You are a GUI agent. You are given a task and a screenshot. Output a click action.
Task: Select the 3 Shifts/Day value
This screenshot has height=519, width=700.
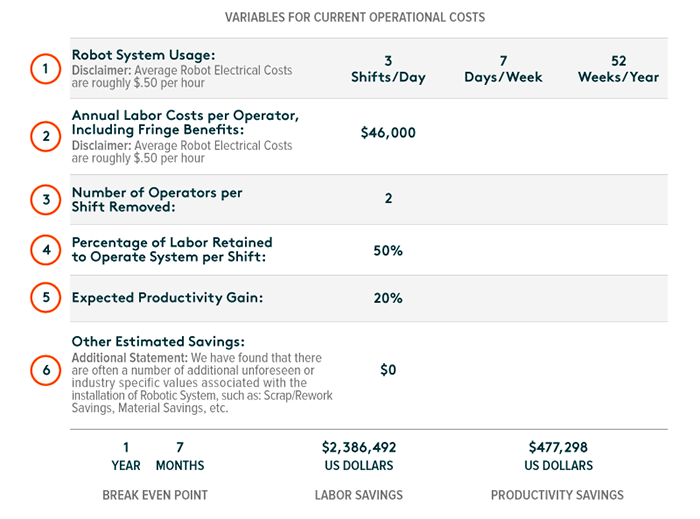click(388, 69)
